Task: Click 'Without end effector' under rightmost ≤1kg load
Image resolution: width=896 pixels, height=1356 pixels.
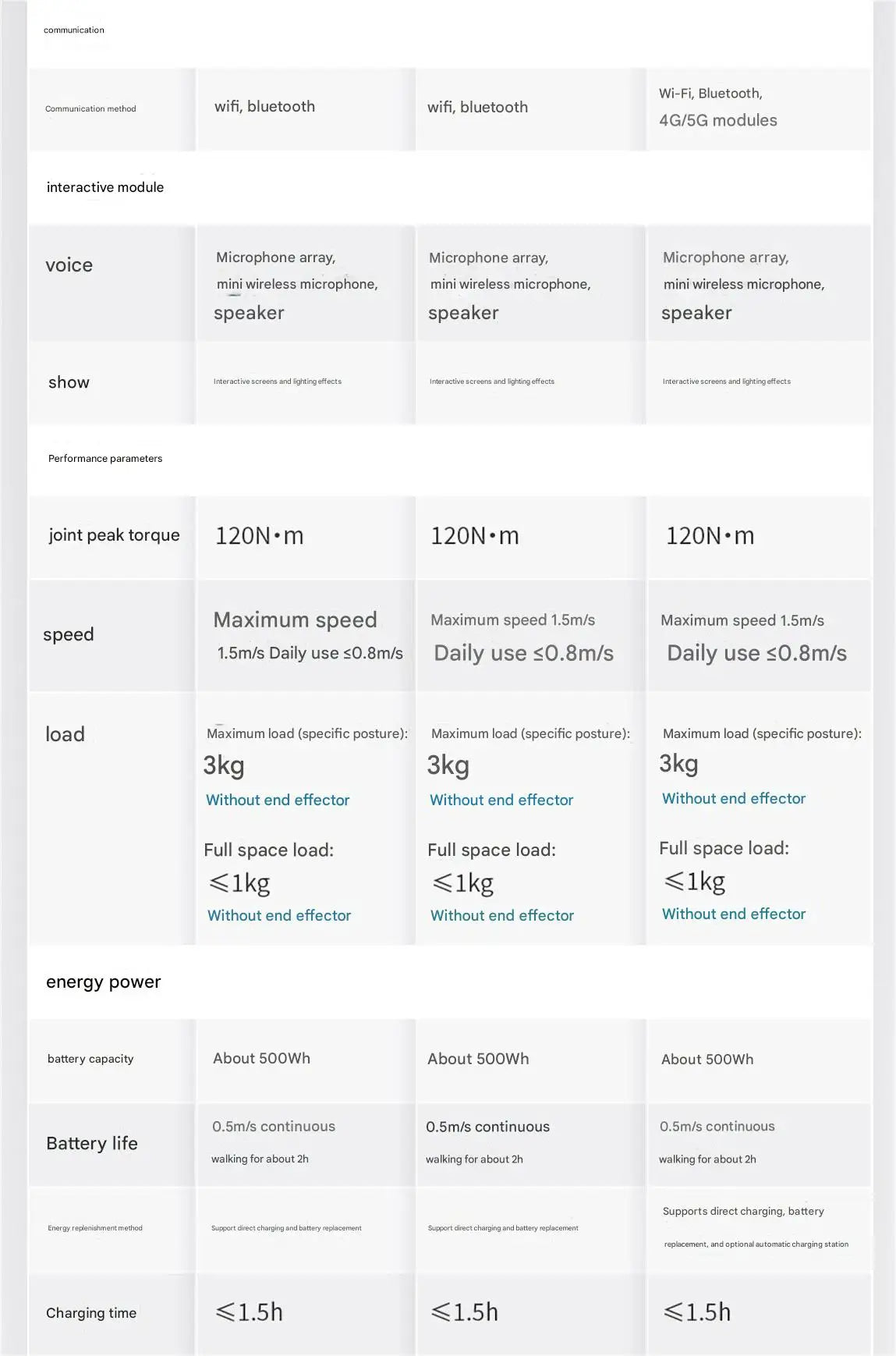Action: click(734, 914)
